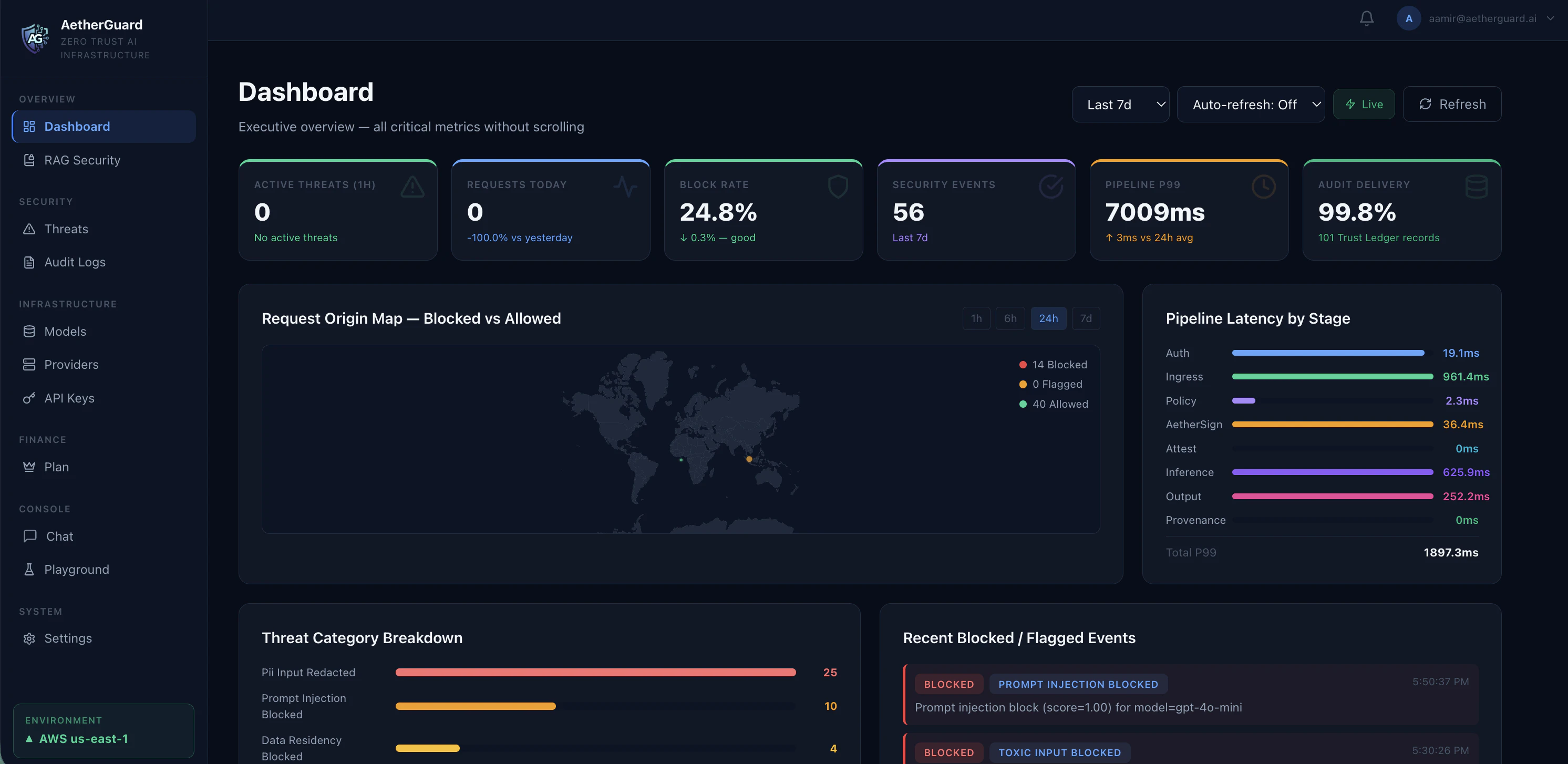This screenshot has width=1568, height=764.
Task: Select the 1h map time range
Action: pyautogui.click(x=976, y=318)
